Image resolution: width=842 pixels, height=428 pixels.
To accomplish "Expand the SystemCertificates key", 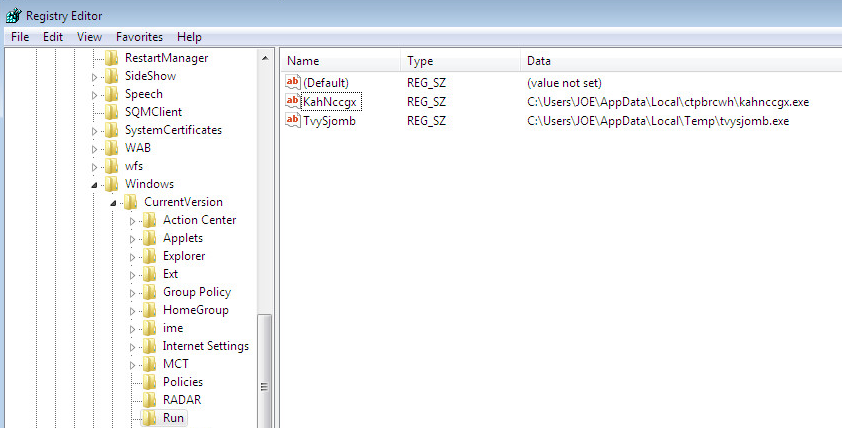I will click(x=94, y=130).
